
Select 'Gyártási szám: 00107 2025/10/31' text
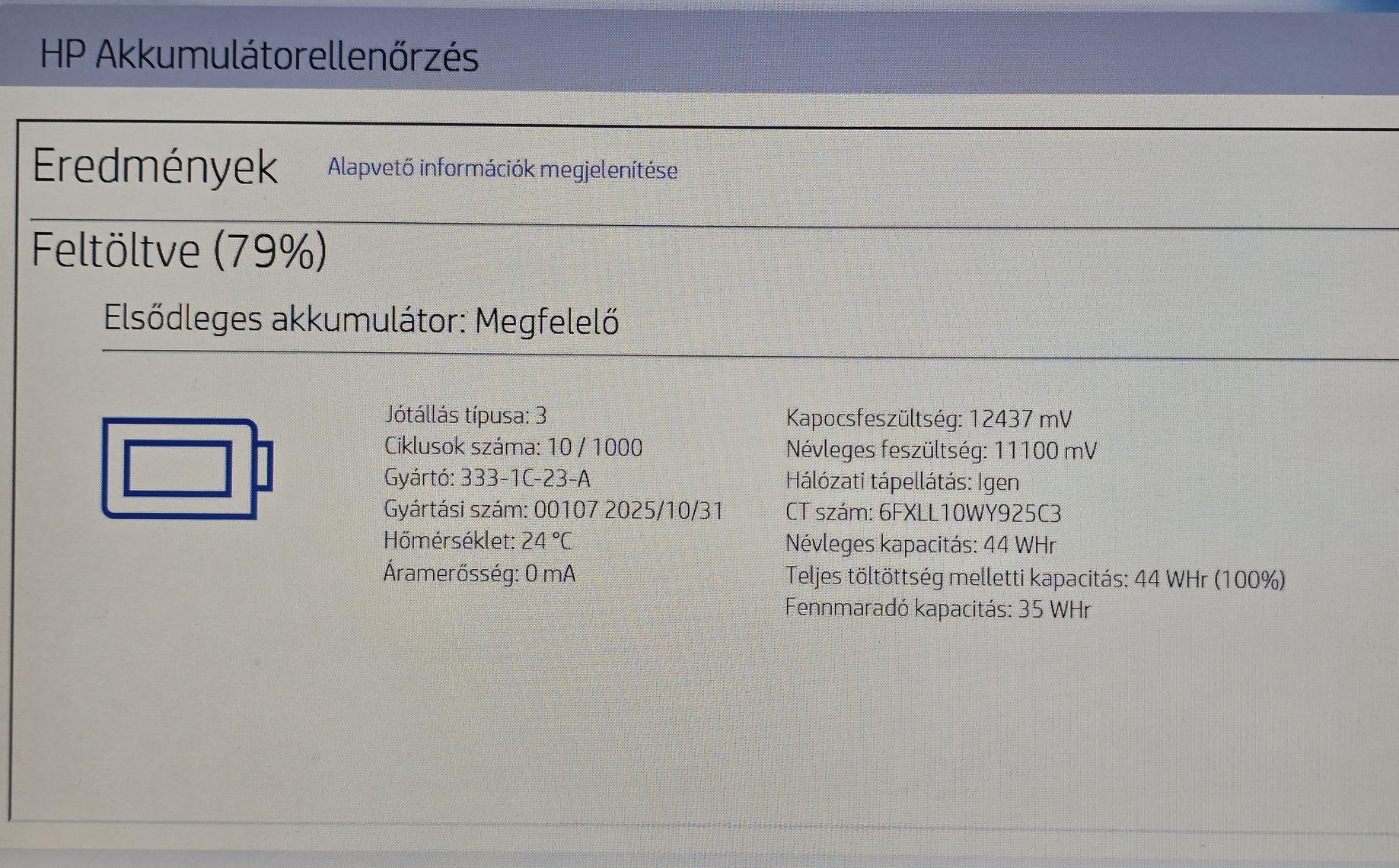[553, 510]
